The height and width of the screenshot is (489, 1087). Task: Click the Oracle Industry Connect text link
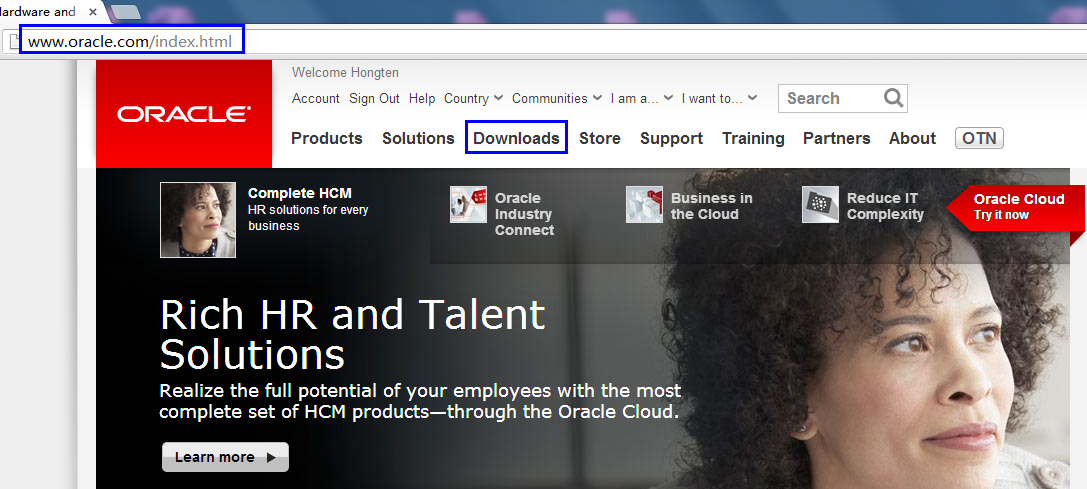tap(524, 214)
